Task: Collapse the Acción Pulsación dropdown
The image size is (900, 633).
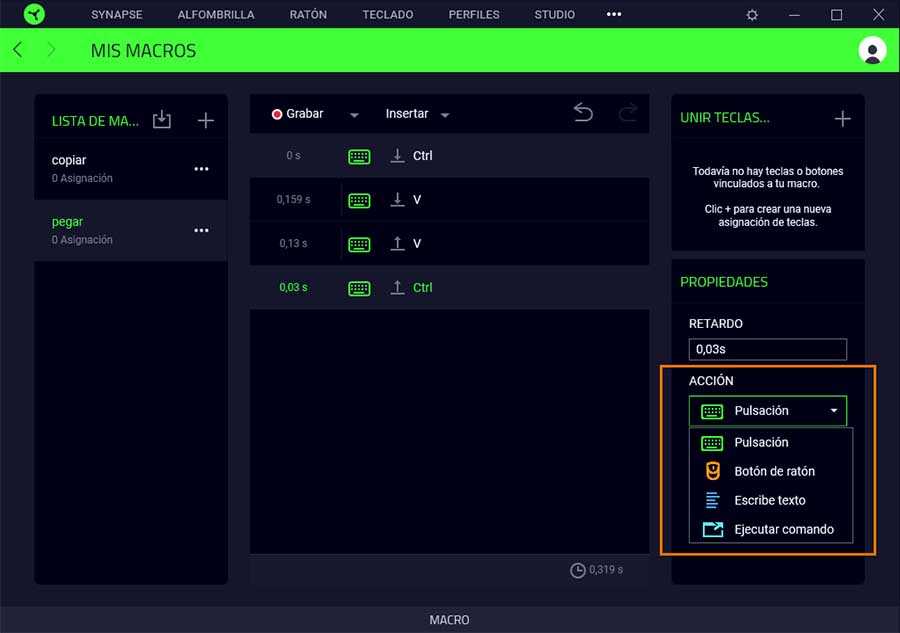Action: (833, 411)
